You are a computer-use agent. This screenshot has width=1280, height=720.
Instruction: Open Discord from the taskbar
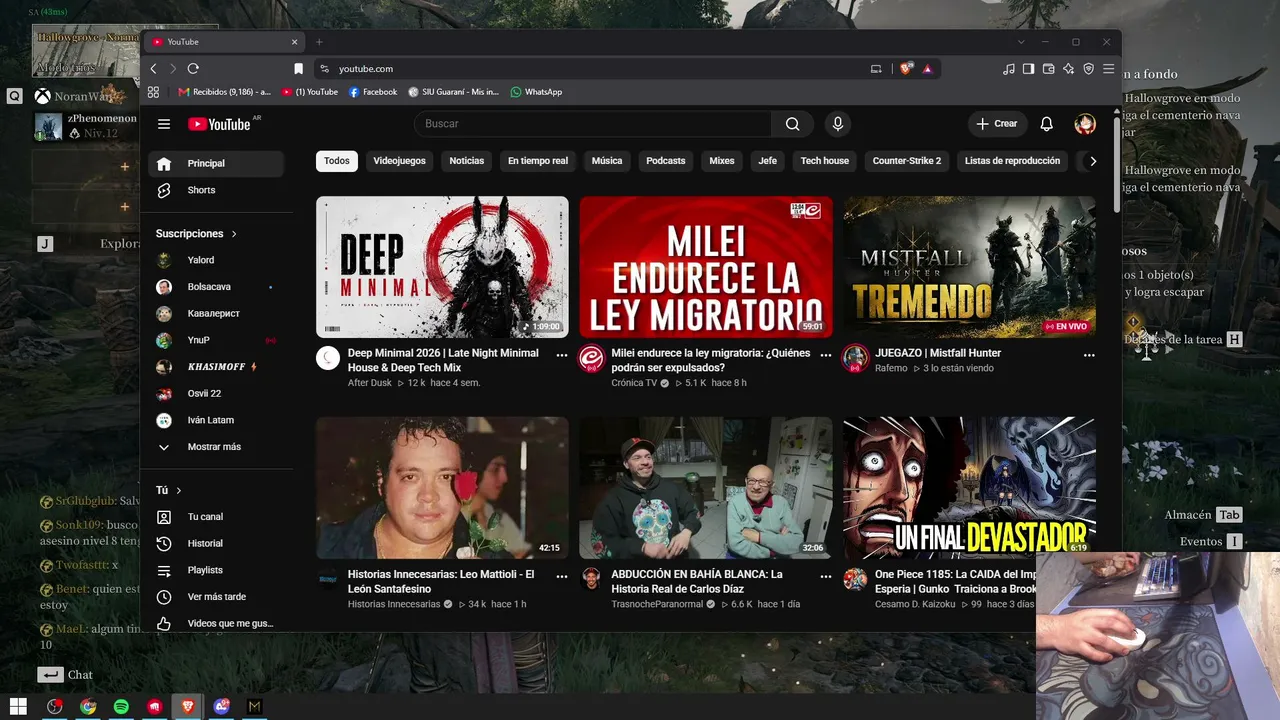(x=222, y=706)
